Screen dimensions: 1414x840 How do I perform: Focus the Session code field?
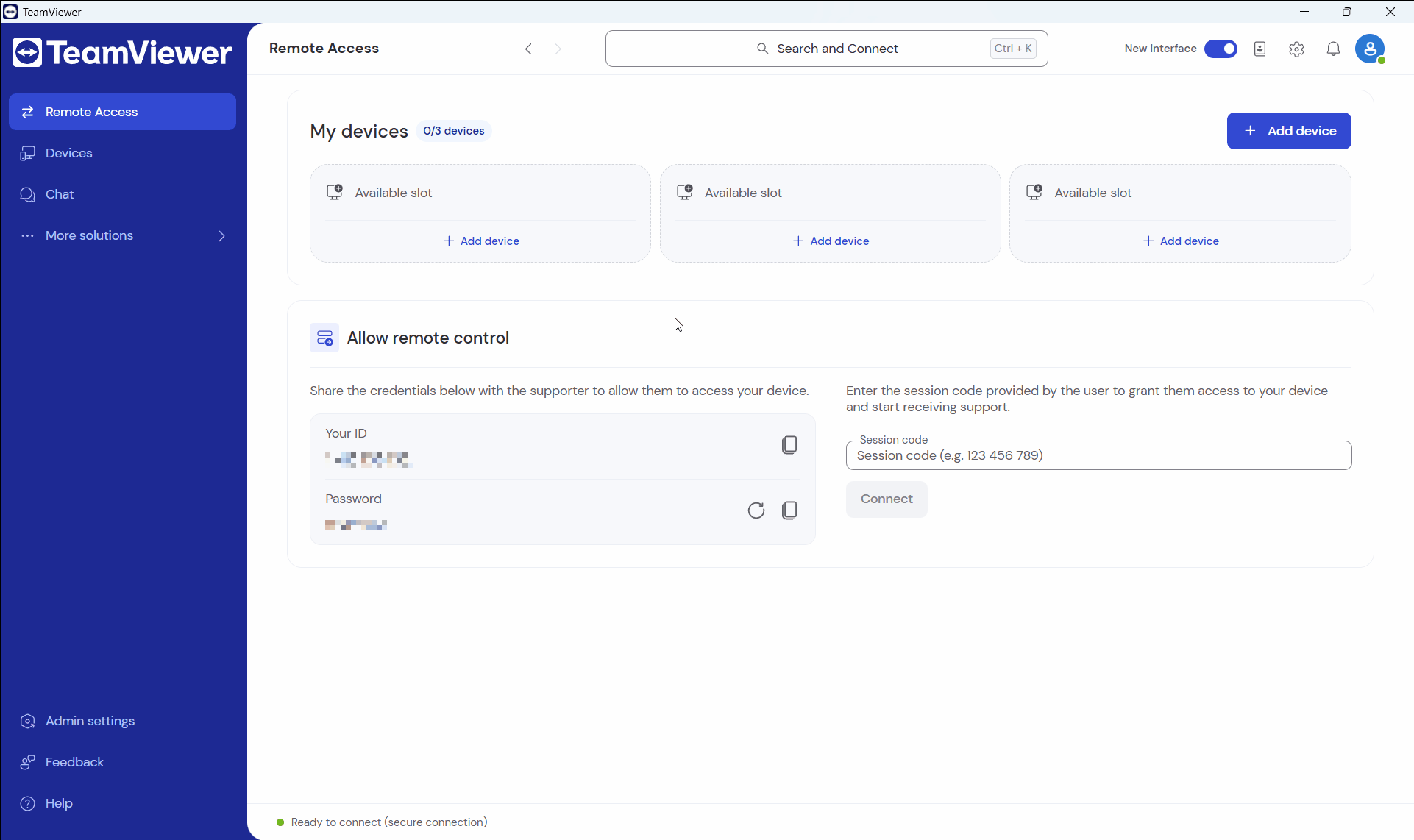point(1098,455)
